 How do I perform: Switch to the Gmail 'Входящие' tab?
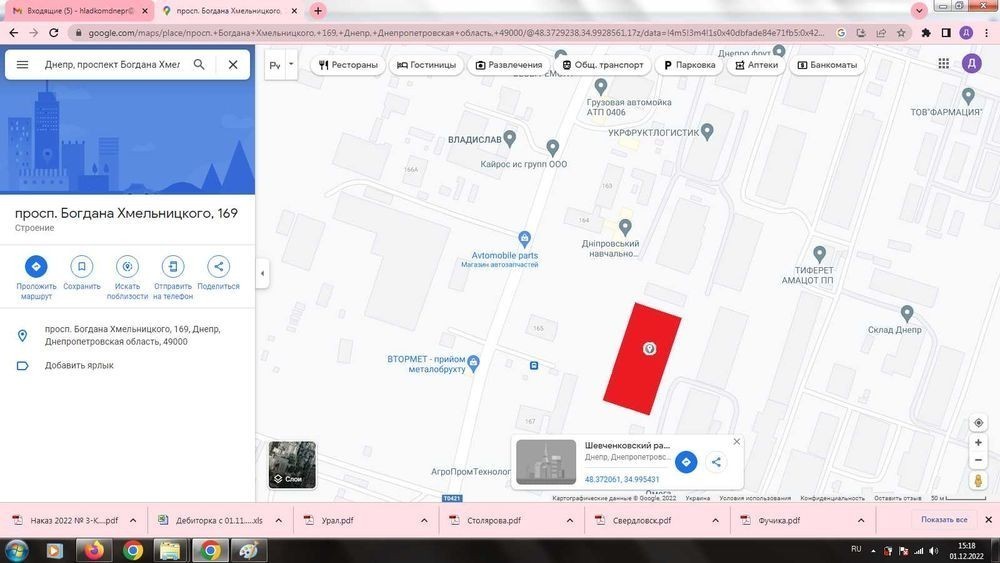click(80, 11)
